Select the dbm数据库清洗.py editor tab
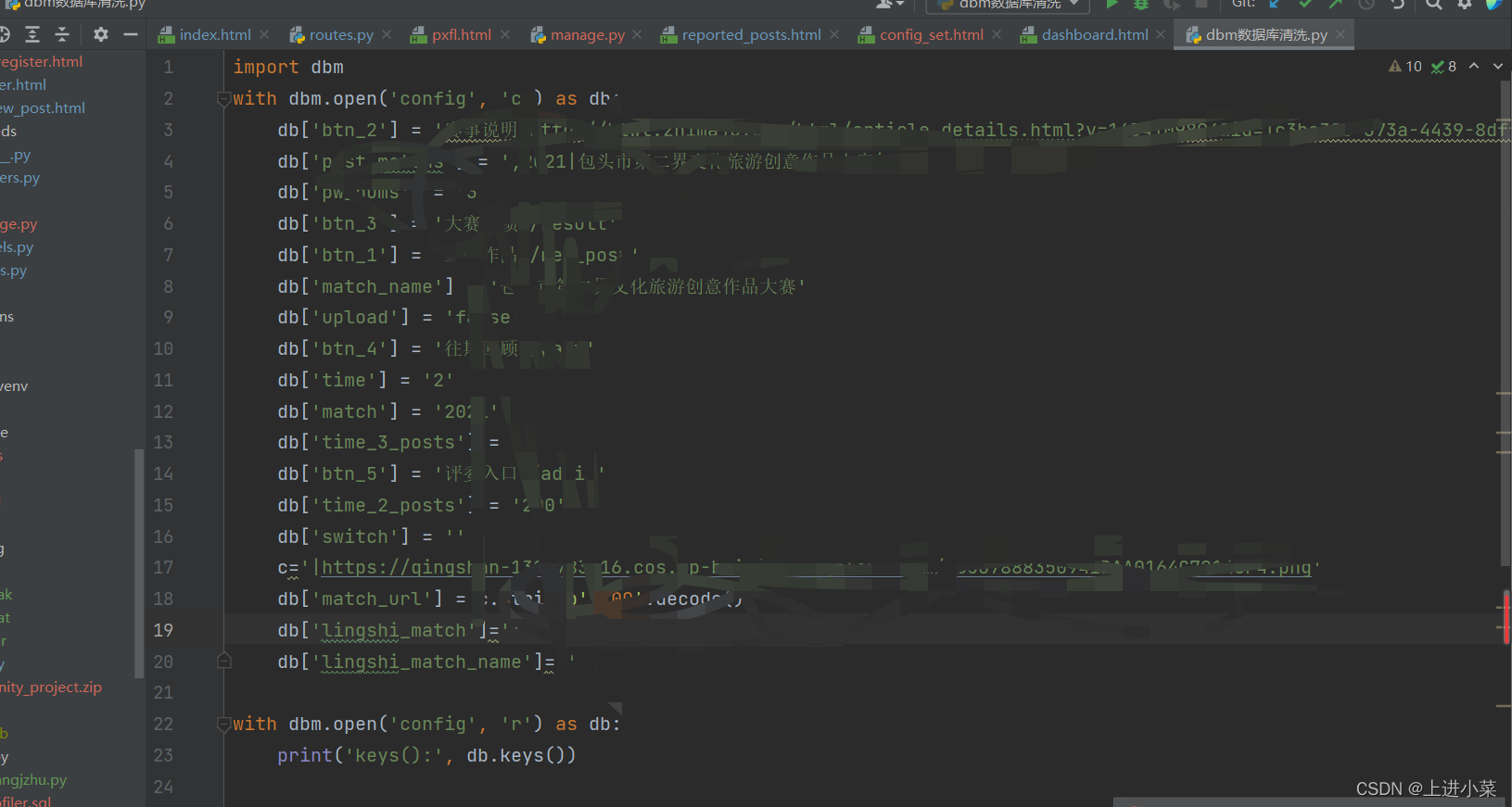 1265,35
